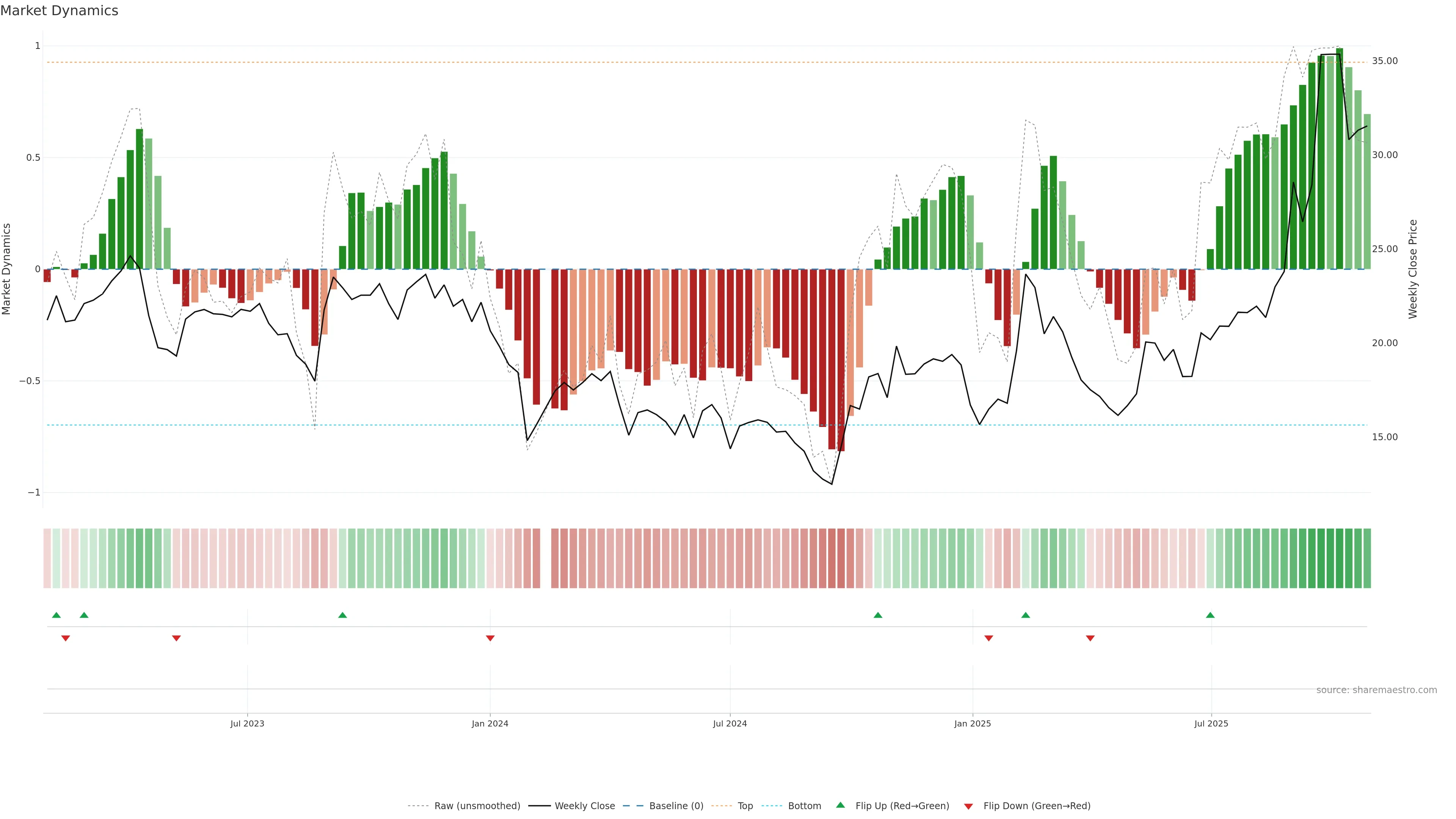1456x819 pixels.
Task: Select the flip-up marker at Jul 2025
Action: pos(1210,615)
